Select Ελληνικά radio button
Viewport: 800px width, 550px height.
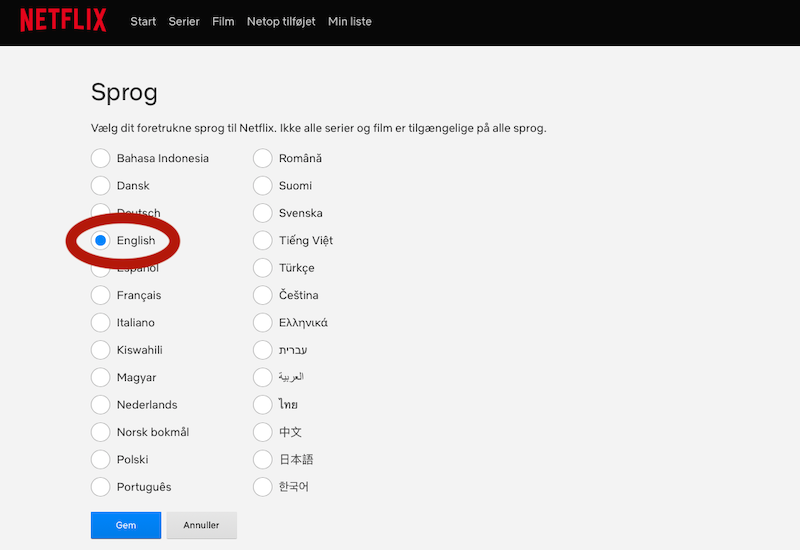pyautogui.click(x=263, y=322)
